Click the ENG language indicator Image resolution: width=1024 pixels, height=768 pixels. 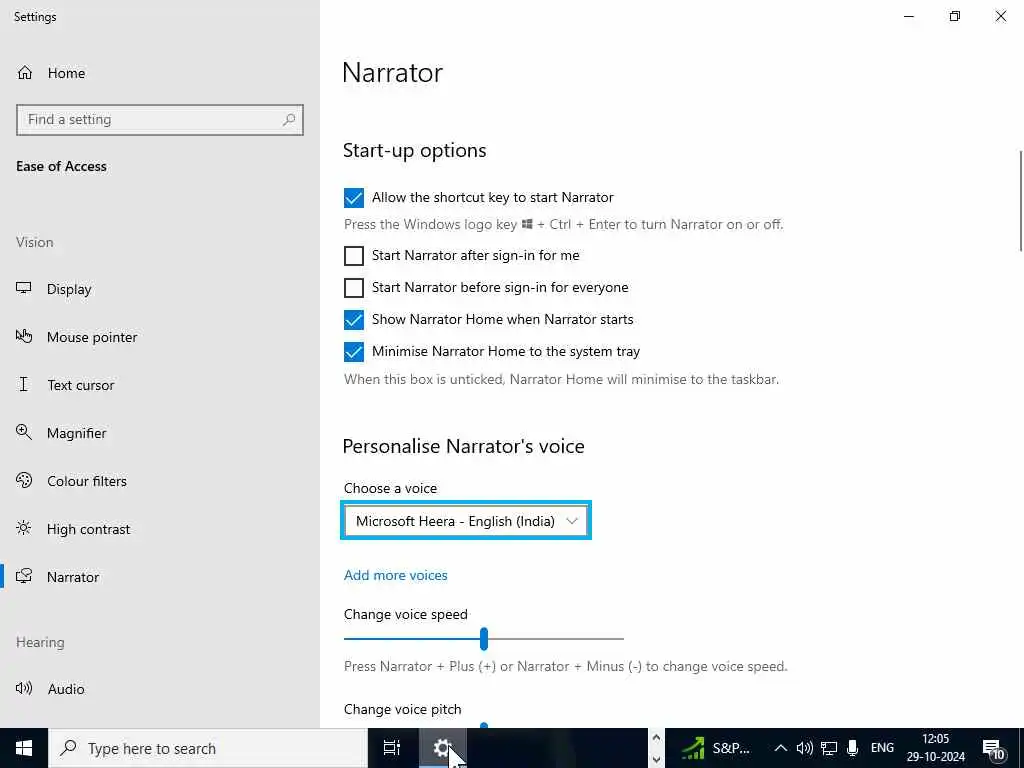(x=882, y=748)
